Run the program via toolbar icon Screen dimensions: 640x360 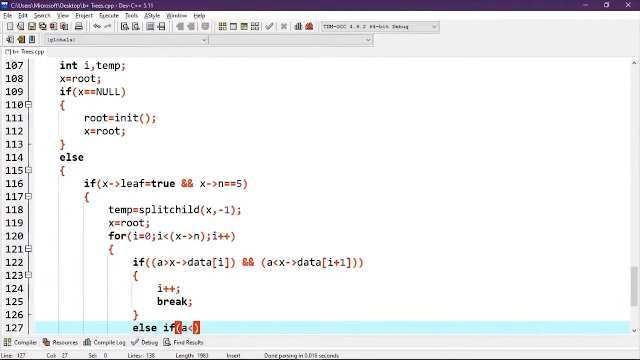pyautogui.click(x=233, y=27)
